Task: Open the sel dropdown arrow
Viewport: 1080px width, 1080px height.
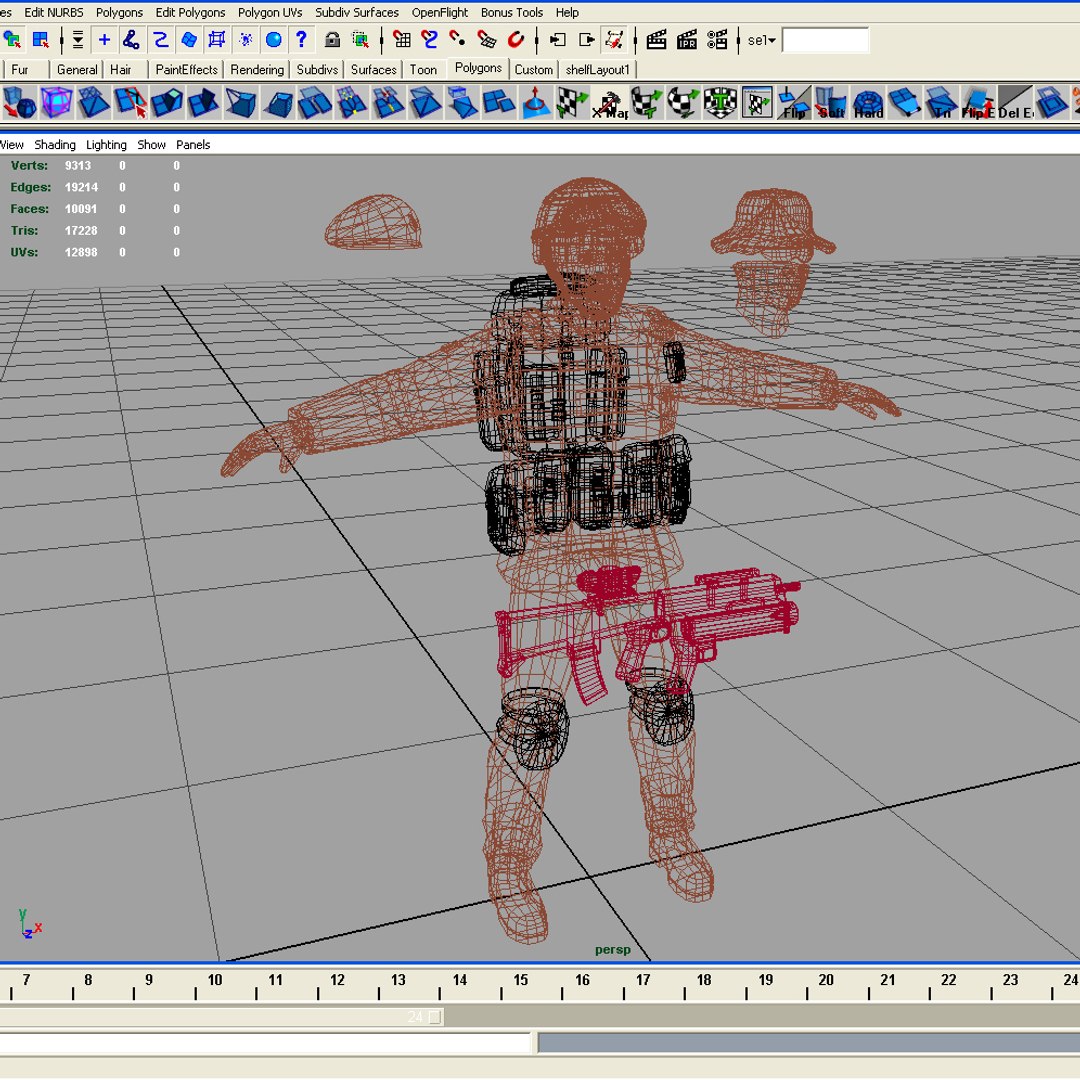Action: click(x=772, y=41)
